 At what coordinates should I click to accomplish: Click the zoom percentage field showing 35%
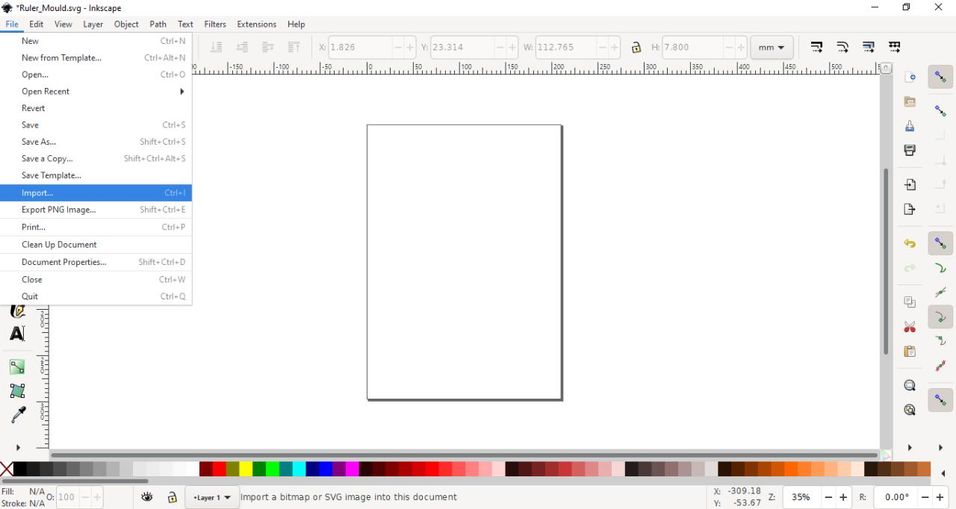(x=801, y=497)
